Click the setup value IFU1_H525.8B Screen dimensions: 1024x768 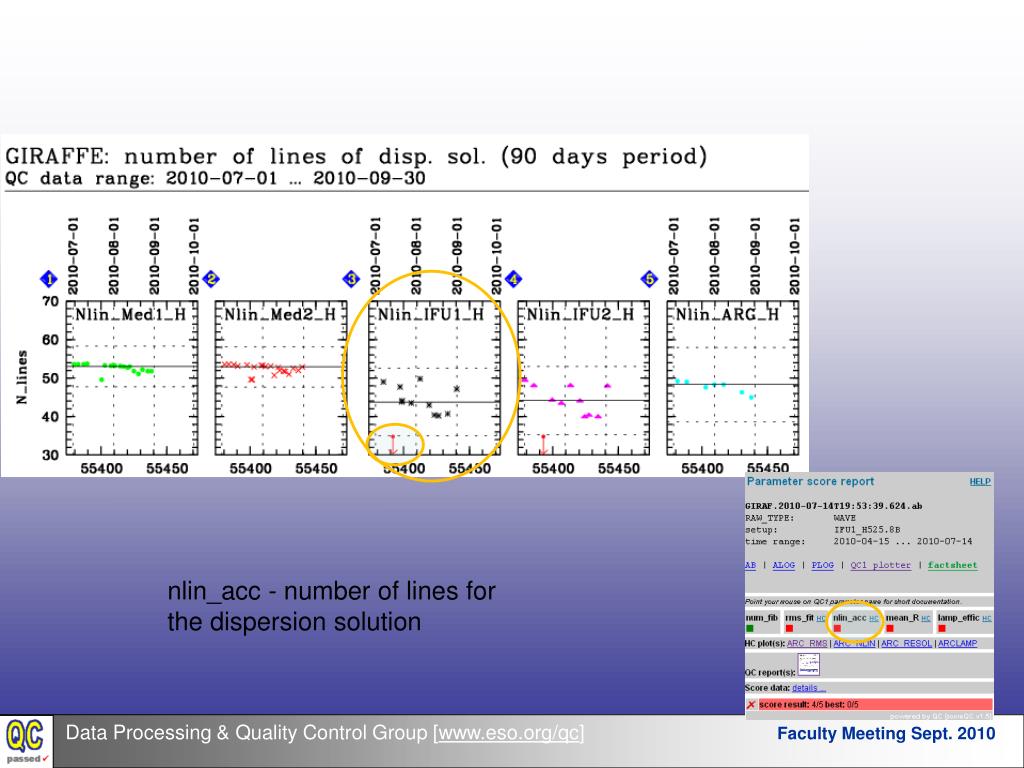pos(867,530)
